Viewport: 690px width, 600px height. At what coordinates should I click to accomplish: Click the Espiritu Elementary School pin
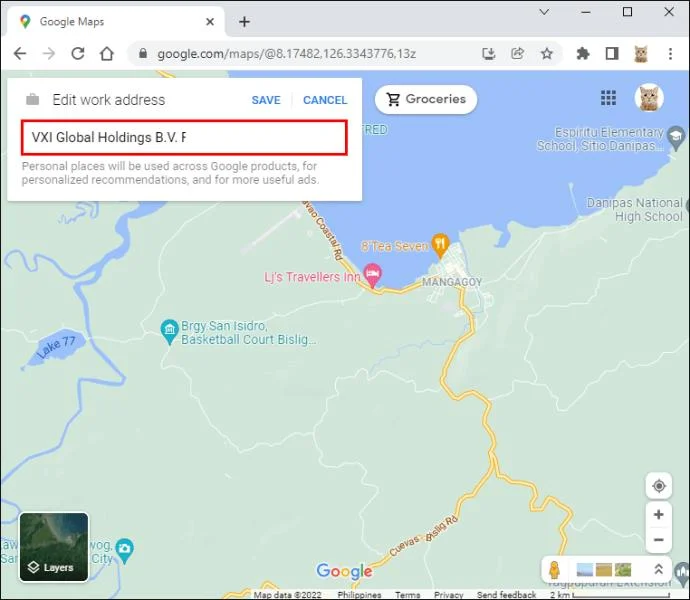click(675, 138)
